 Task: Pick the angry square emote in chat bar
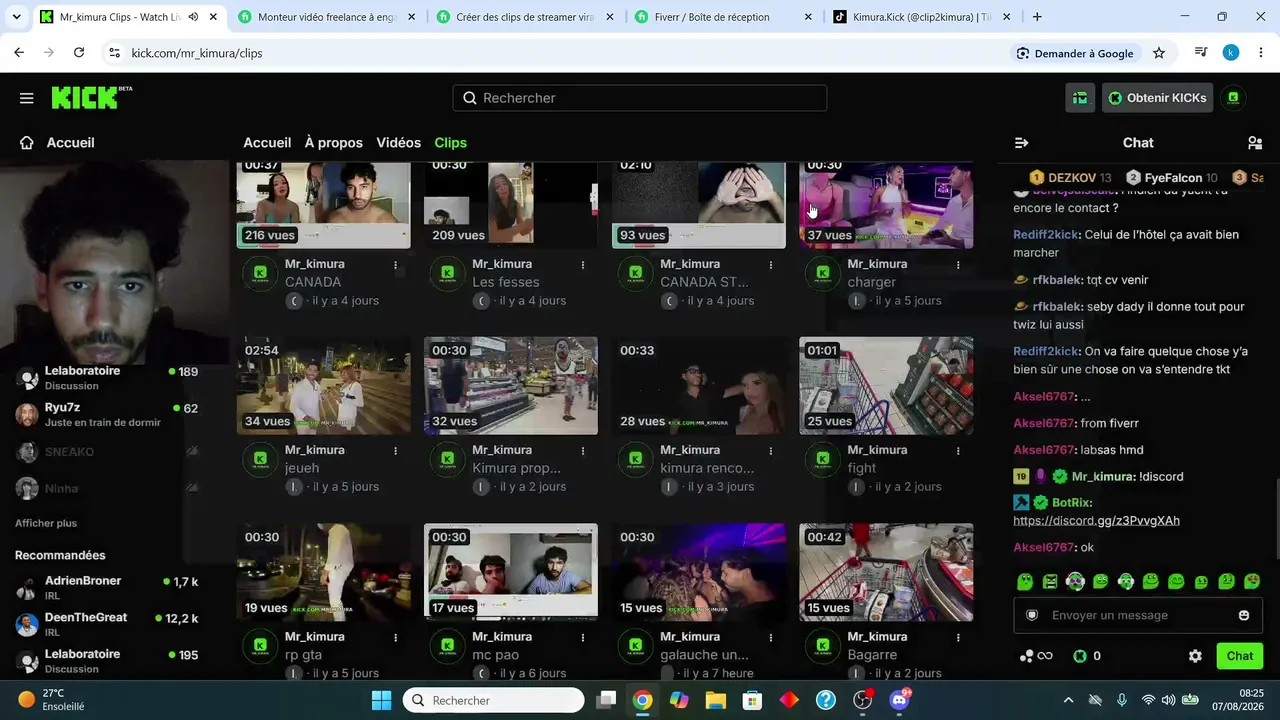coord(1050,581)
